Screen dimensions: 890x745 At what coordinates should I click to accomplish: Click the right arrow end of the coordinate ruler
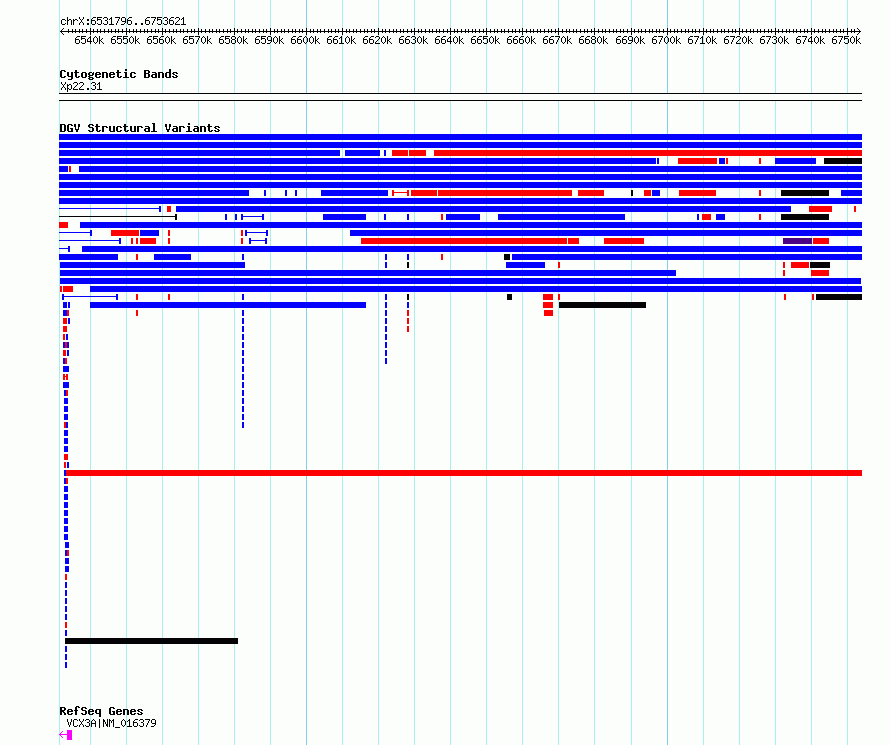pos(859,32)
